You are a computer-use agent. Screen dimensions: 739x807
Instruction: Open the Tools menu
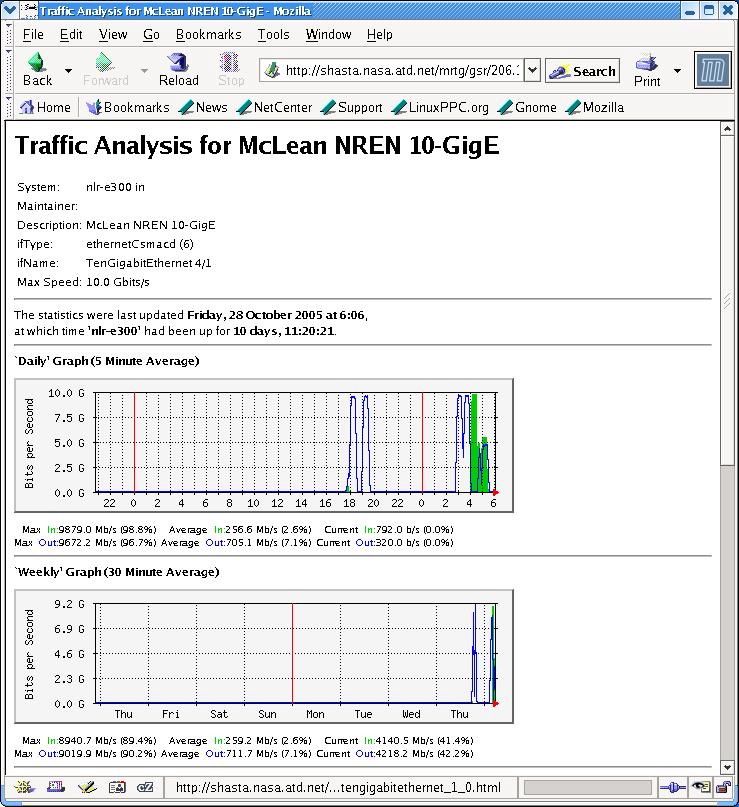pos(273,34)
